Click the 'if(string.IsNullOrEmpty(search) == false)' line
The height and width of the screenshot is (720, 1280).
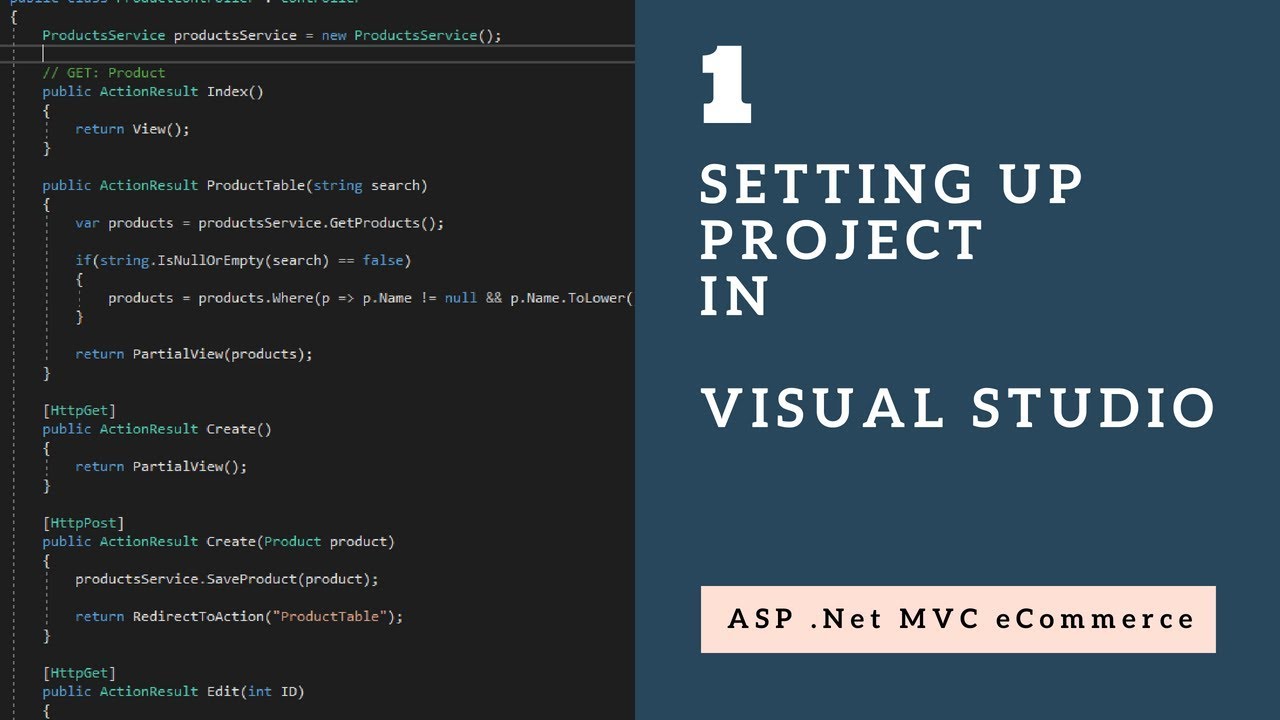coord(243,260)
